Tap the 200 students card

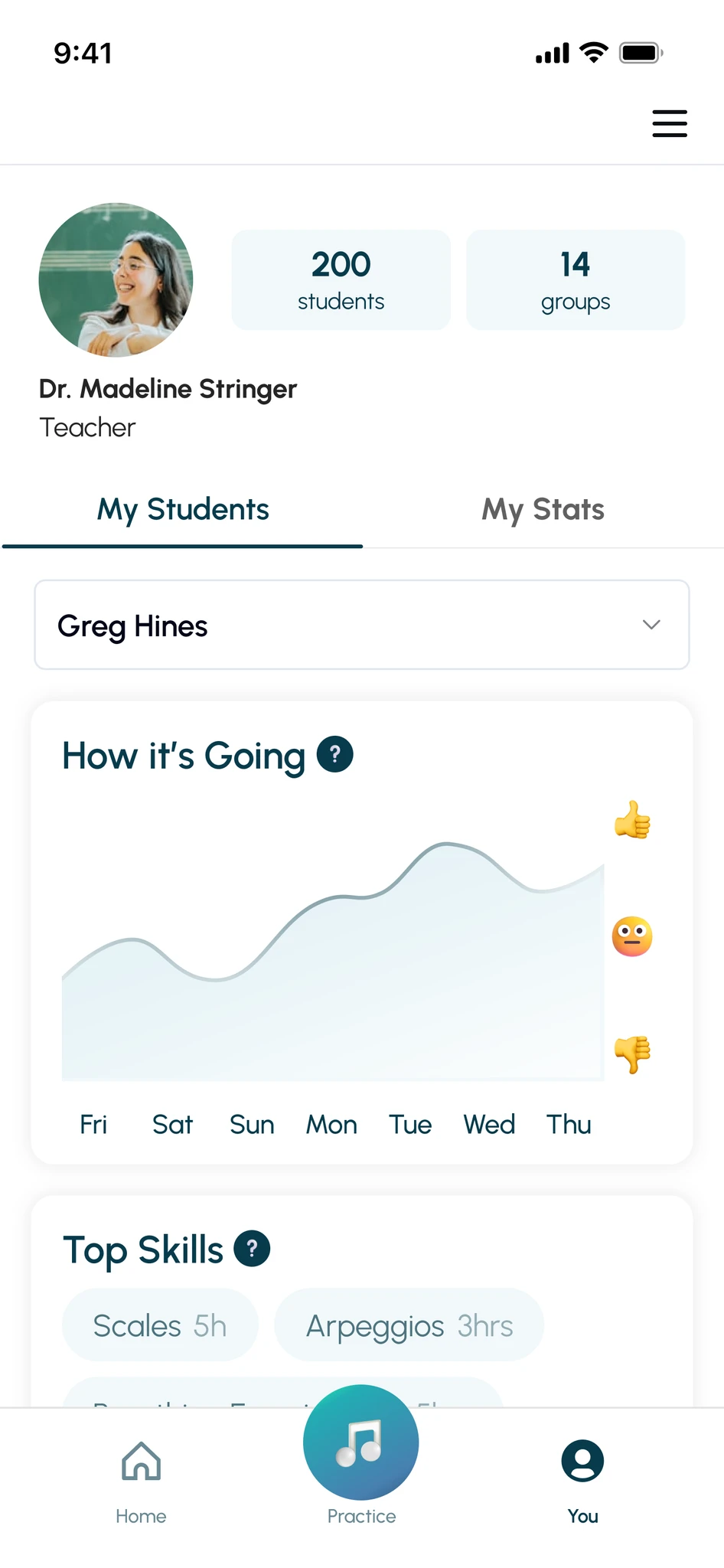(x=341, y=280)
